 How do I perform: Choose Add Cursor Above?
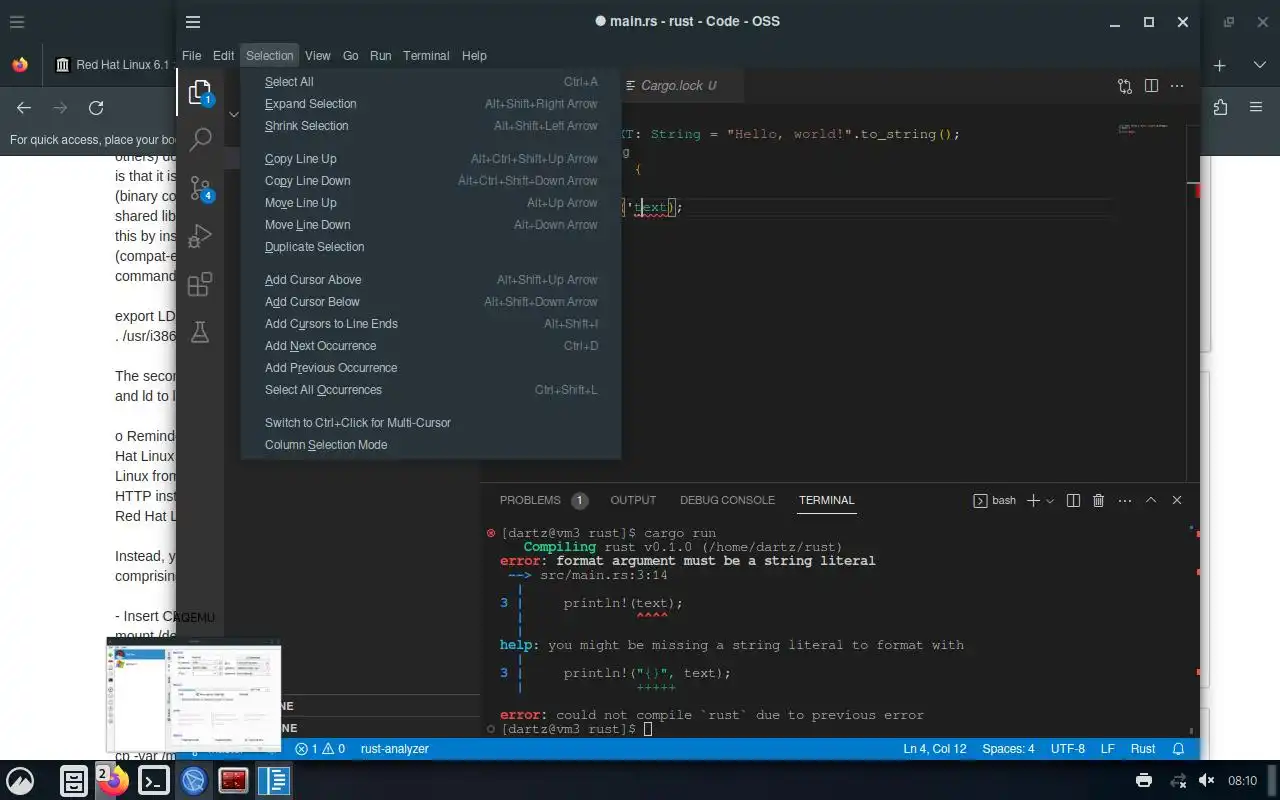coord(431,280)
